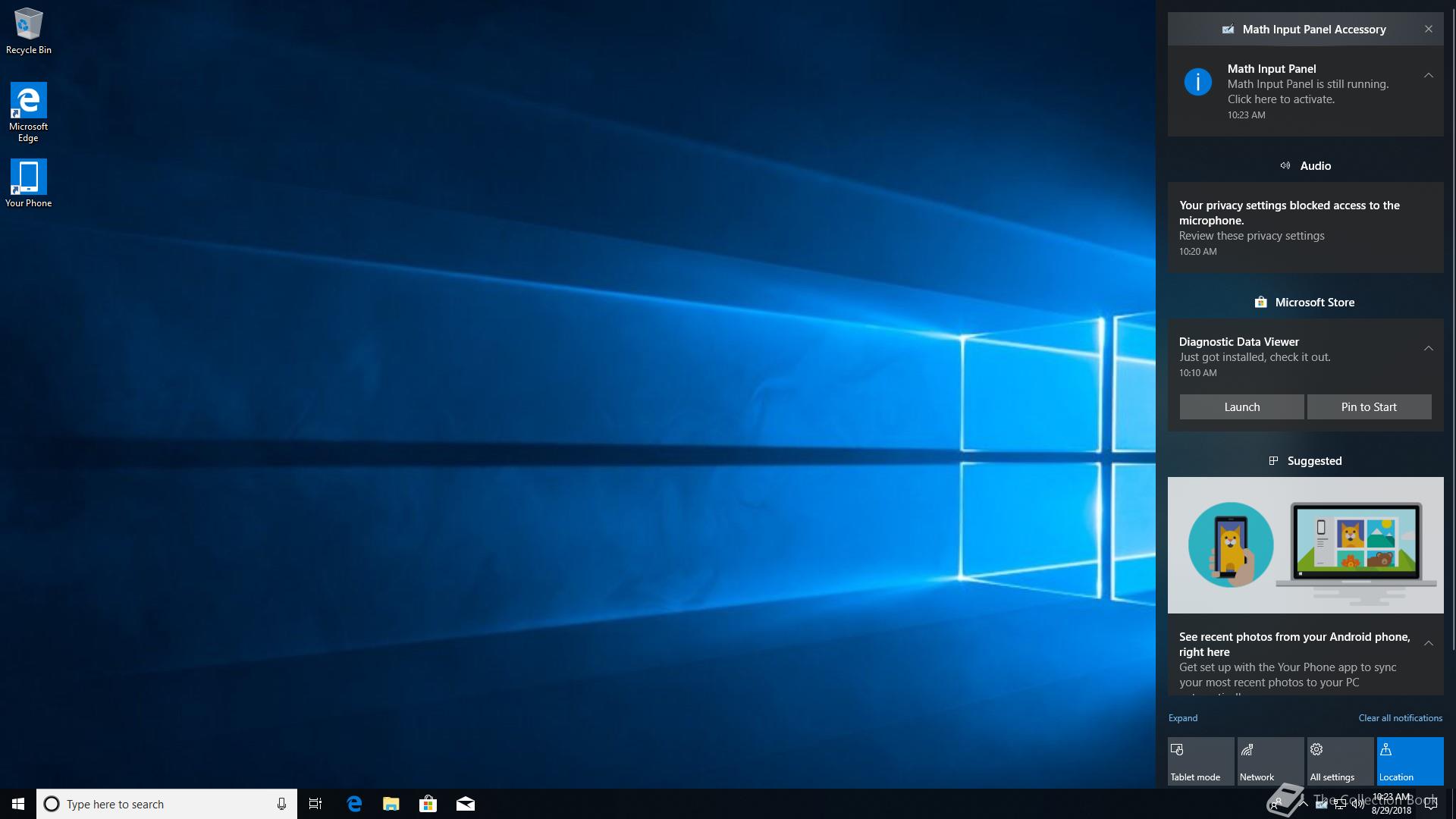Viewport: 1456px width, 819px height.
Task: Click the volume speaker tray icon
Action: pyautogui.click(x=1357, y=804)
